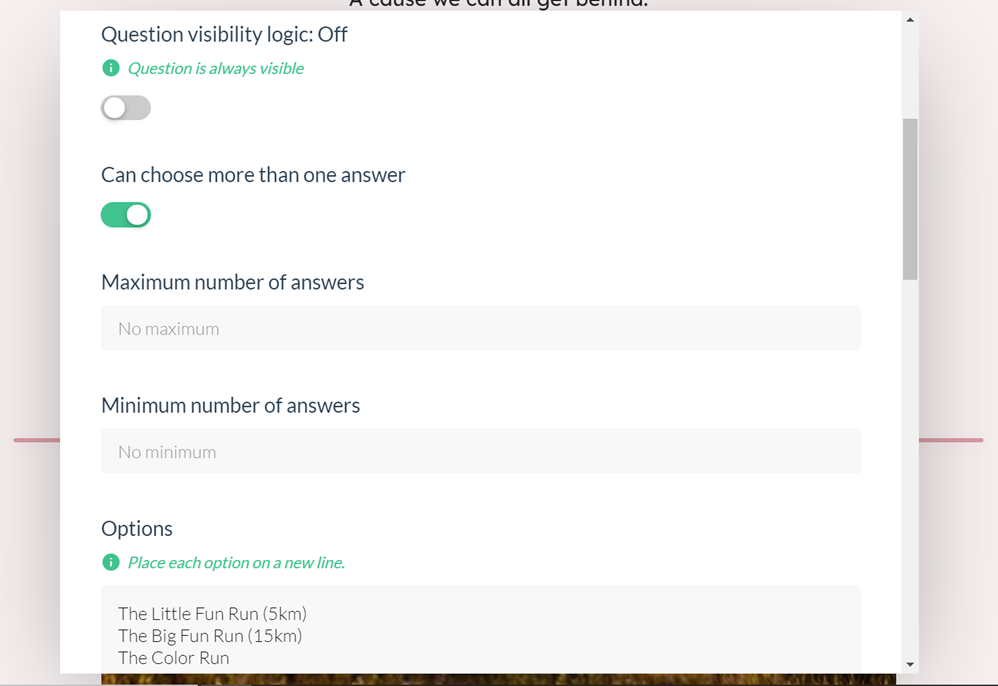Click the 'Maximum number of answers' label
Image resolution: width=998 pixels, height=686 pixels.
(x=232, y=283)
